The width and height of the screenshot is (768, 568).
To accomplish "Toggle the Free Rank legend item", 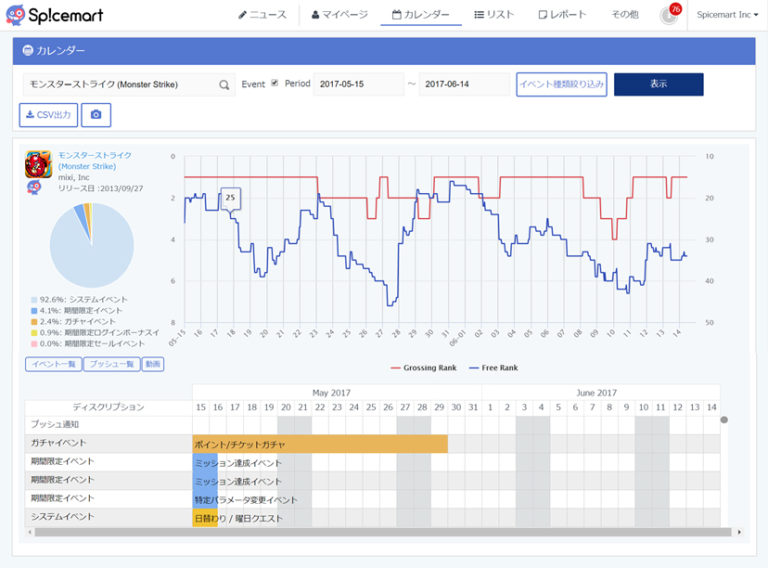I will click(x=493, y=368).
